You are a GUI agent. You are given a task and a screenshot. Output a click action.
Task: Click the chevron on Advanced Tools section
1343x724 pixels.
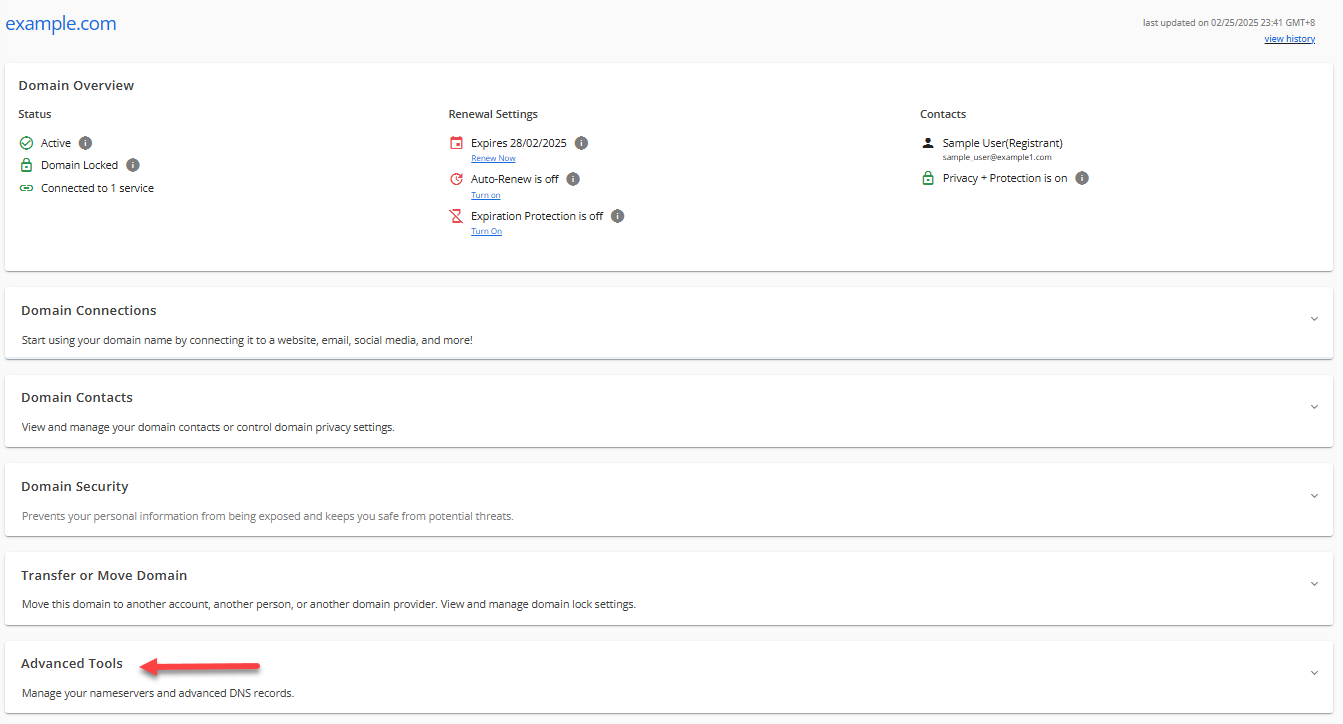tap(1314, 673)
